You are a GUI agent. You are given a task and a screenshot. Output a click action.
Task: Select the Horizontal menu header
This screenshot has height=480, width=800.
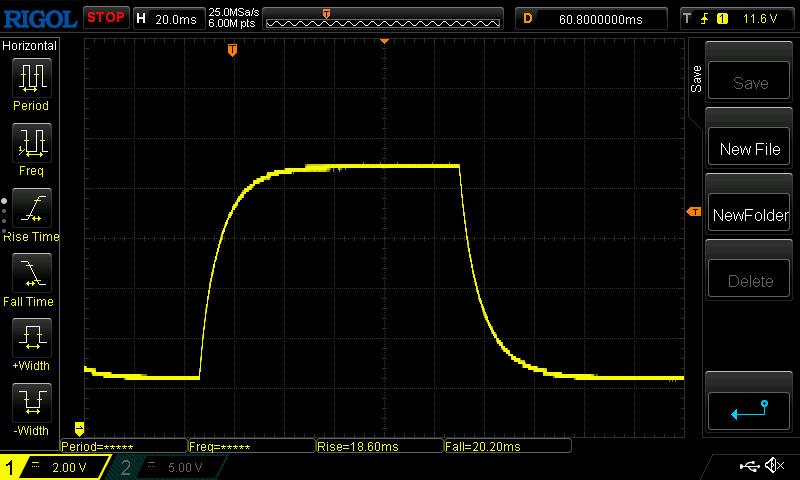30,46
